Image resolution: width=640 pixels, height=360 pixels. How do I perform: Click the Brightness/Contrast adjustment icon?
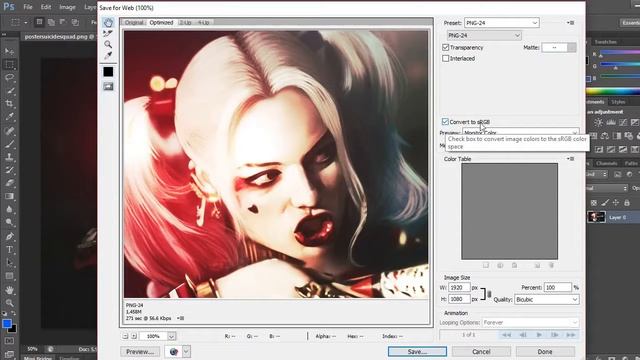[598, 122]
